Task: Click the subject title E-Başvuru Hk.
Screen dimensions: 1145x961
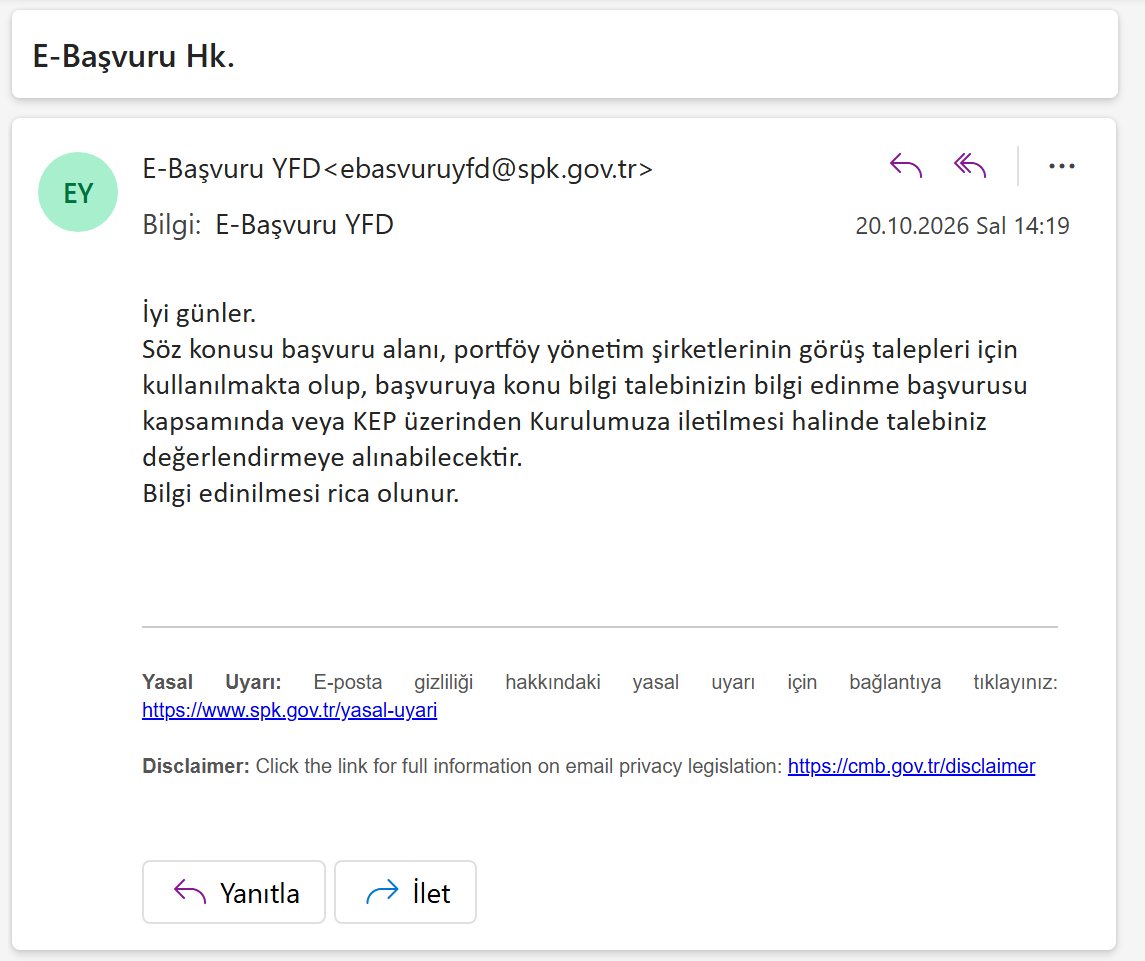Action: [134, 56]
